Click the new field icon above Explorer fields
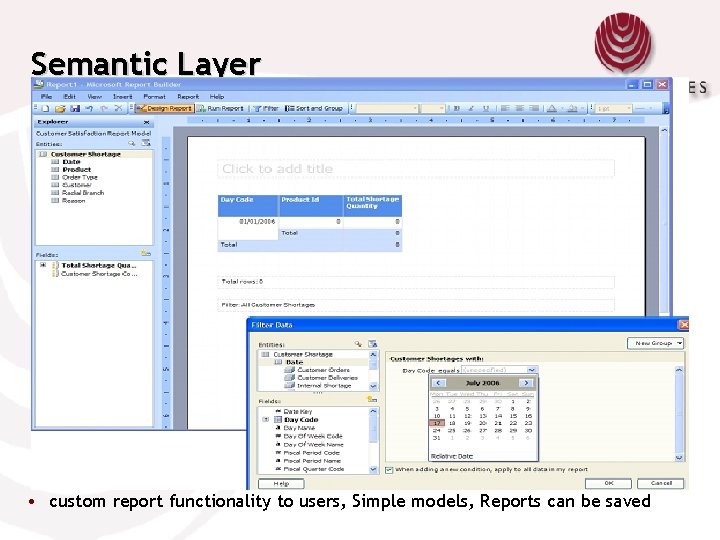720x540 pixels. 146,253
